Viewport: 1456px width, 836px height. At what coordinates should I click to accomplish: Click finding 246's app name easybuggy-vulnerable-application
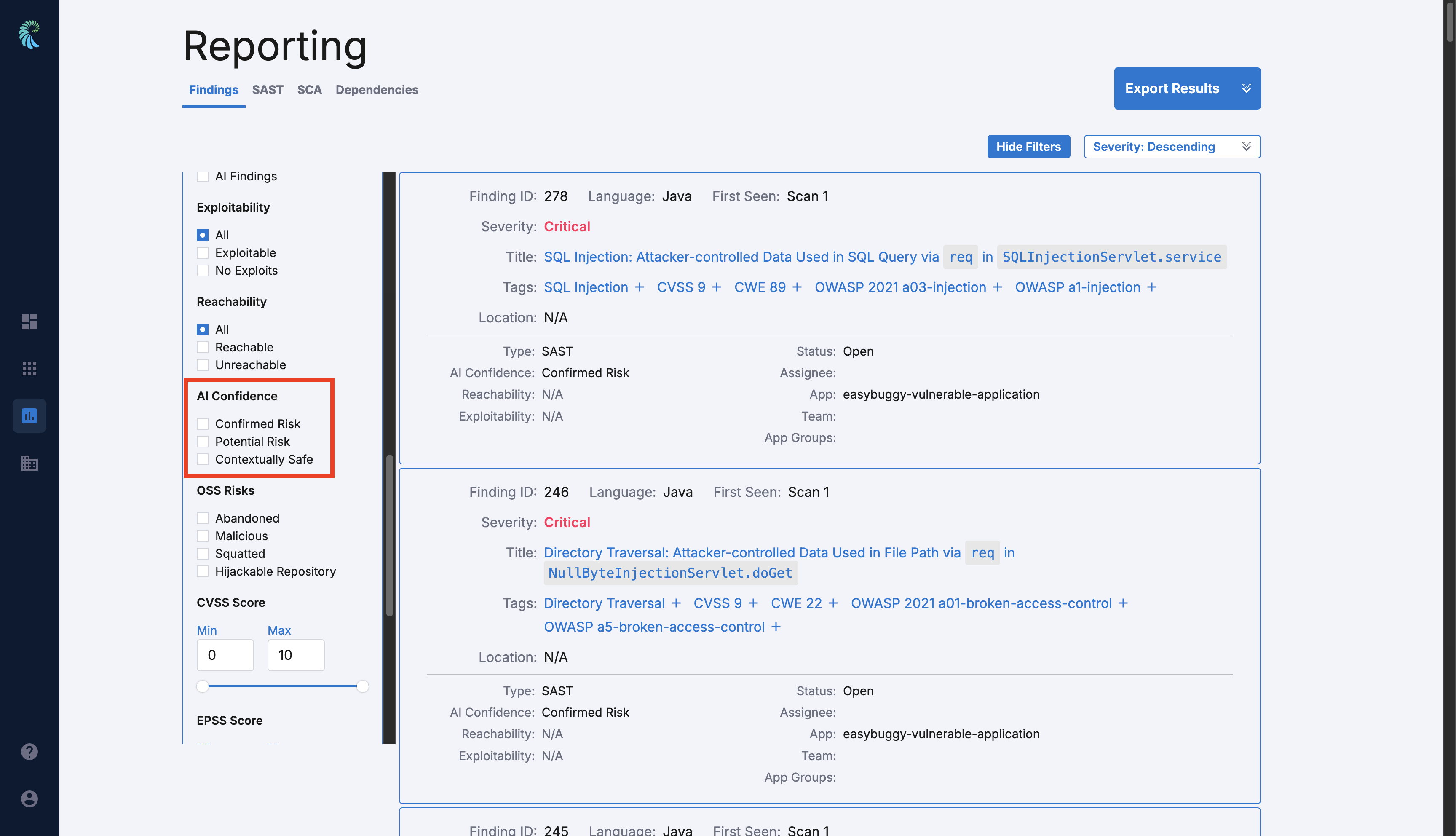941,734
